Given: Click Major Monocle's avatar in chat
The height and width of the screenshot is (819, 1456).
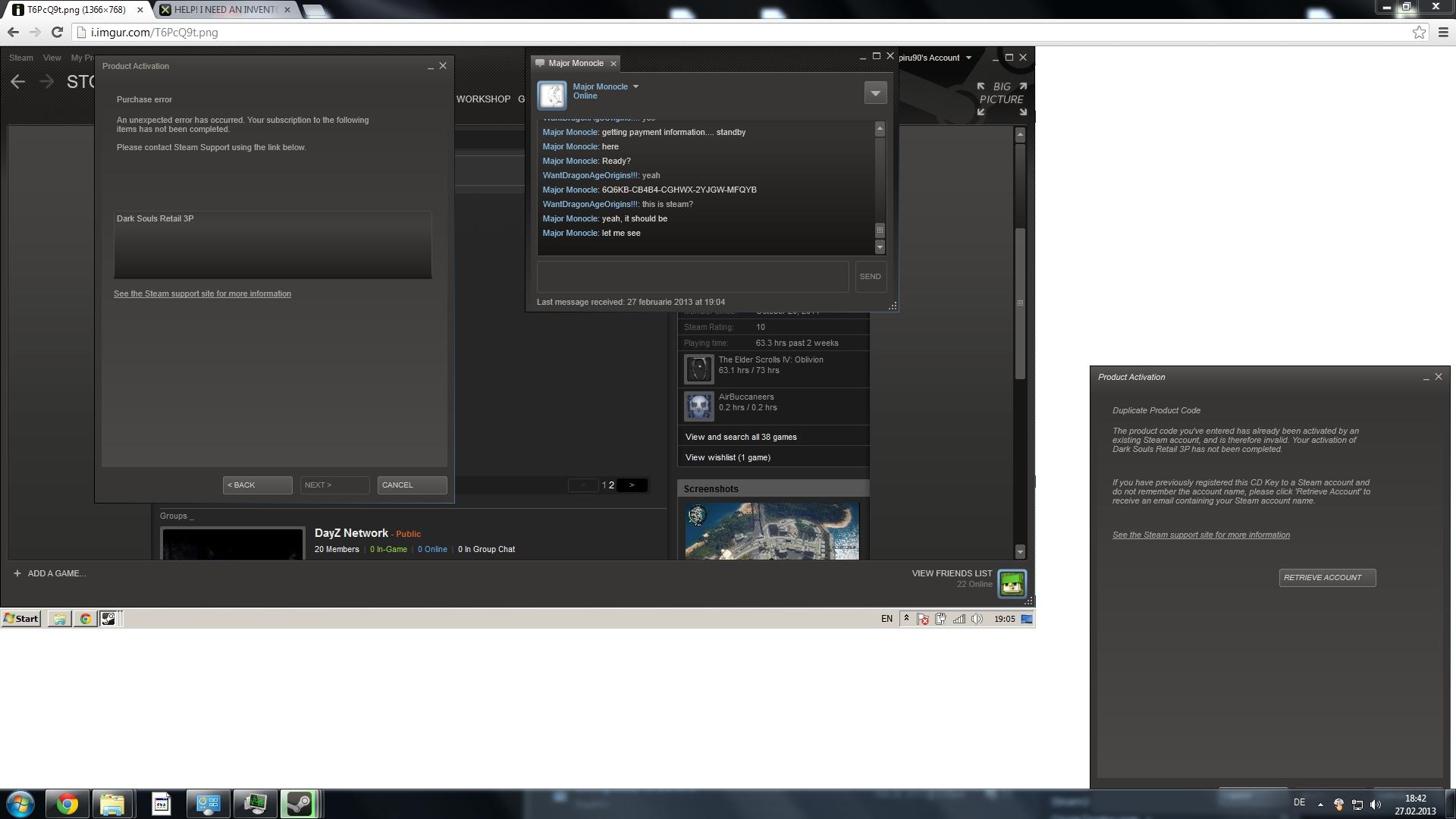Looking at the screenshot, I should 552,95.
